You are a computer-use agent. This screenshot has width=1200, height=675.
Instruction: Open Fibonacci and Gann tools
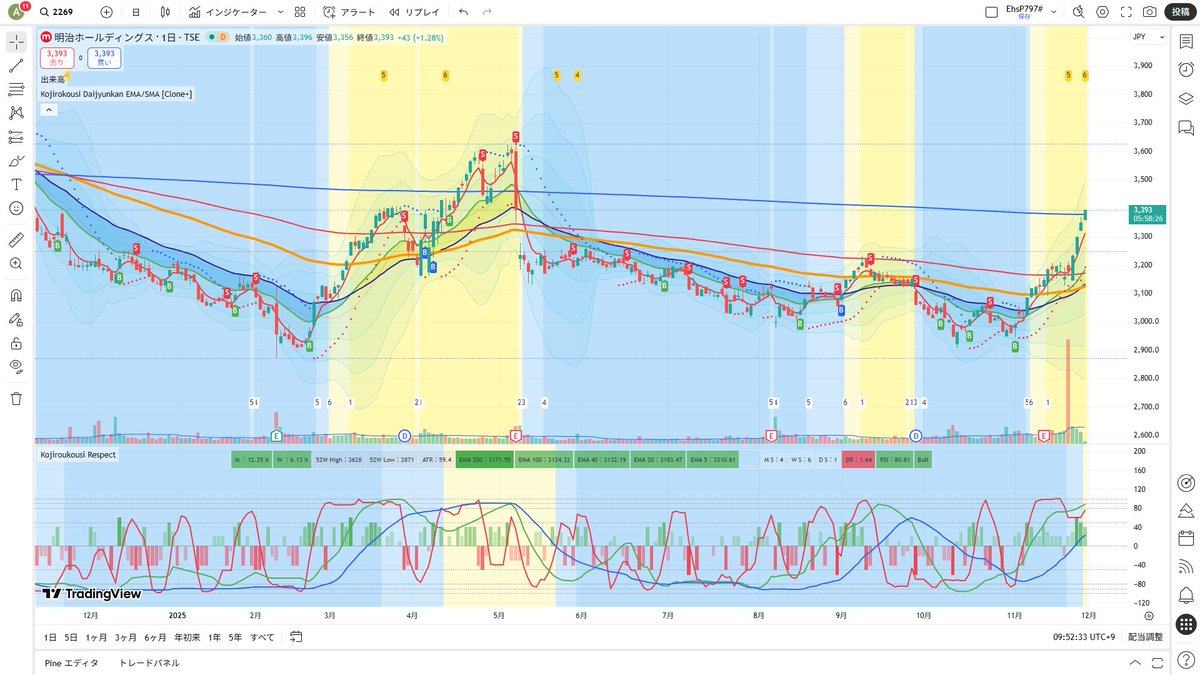pyautogui.click(x=16, y=90)
